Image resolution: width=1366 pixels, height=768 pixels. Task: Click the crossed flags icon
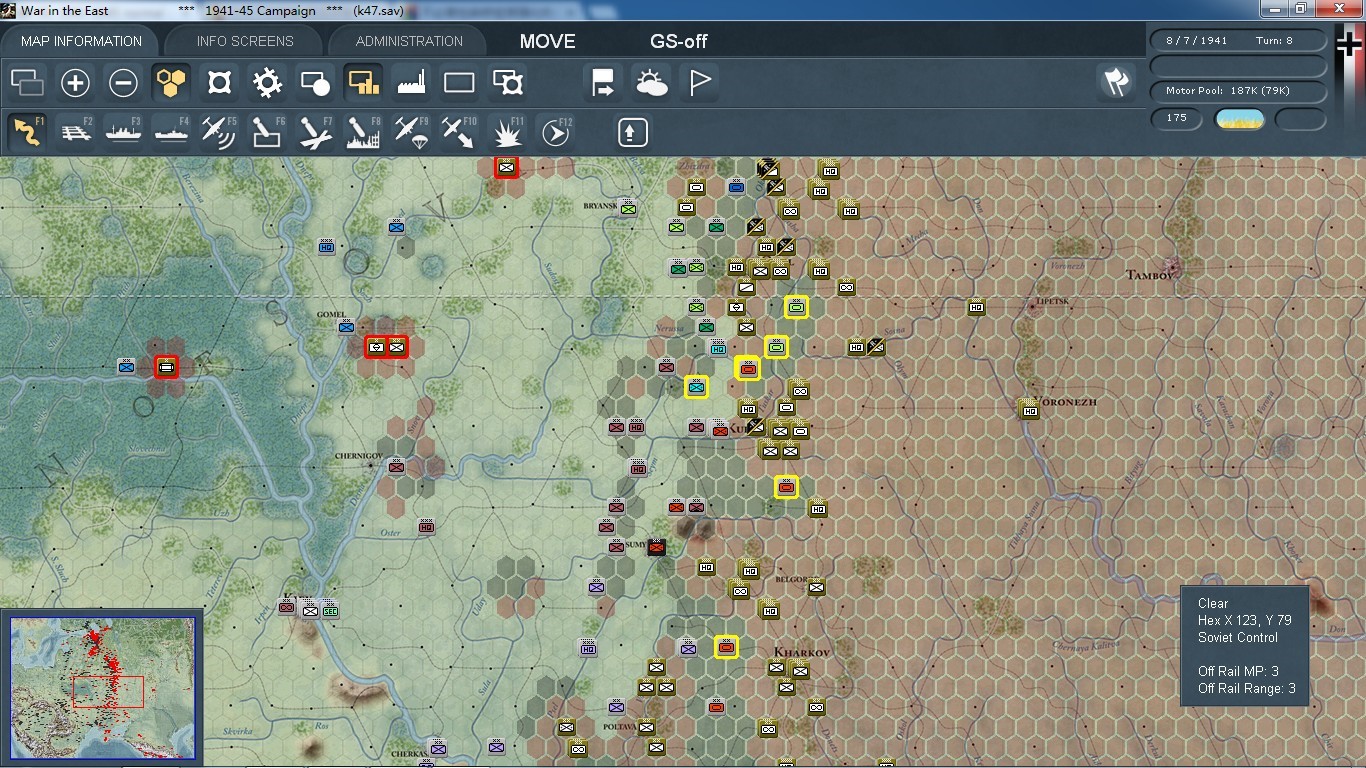click(1116, 82)
